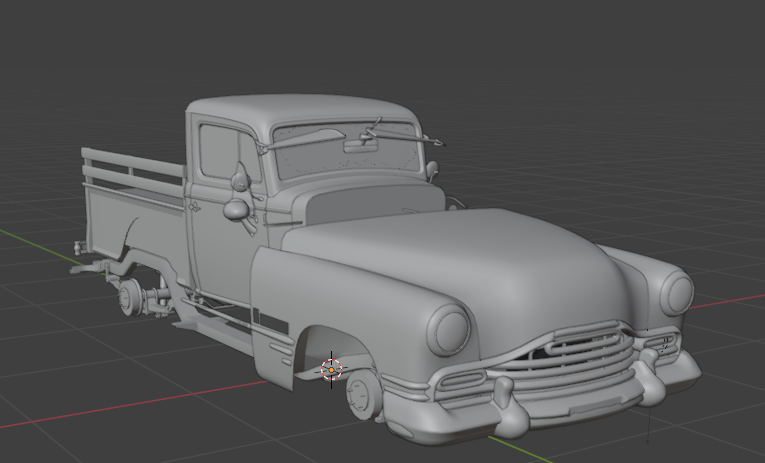Screen dimensions: 765x463
Task: Click the 3D cursor crosshair in the wheel well
Action: [x=331, y=370]
